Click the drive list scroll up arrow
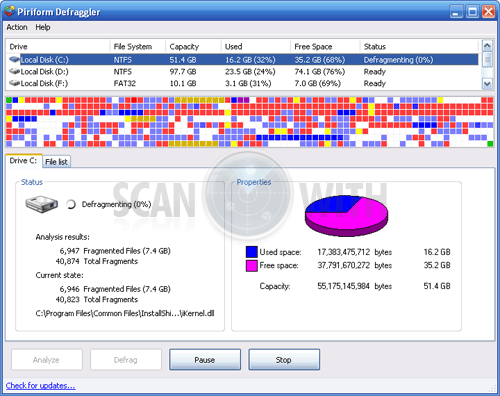This screenshot has width=500, height=396. (487, 45)
